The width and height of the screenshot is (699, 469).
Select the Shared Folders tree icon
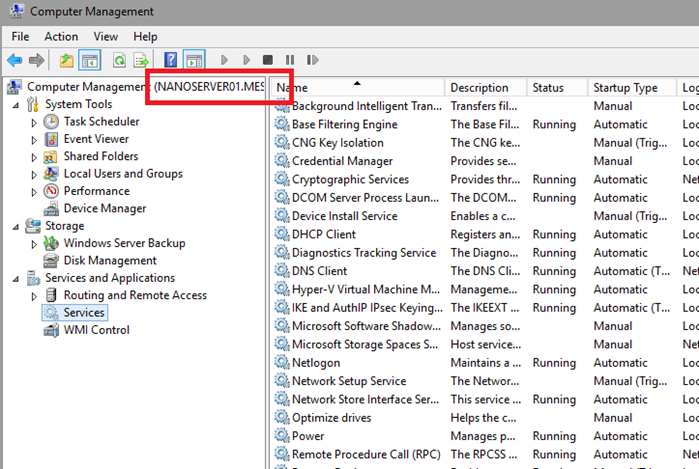[x=50, y=156]
